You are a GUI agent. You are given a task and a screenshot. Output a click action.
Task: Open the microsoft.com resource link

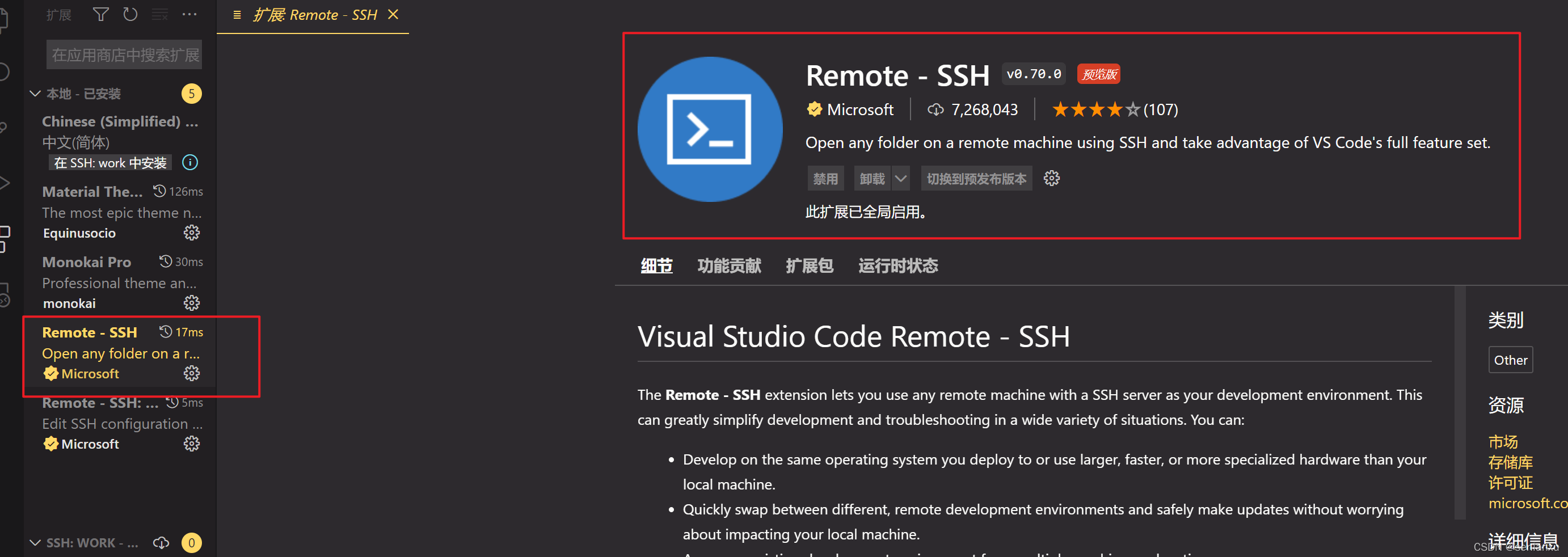tap(1528, 504)
